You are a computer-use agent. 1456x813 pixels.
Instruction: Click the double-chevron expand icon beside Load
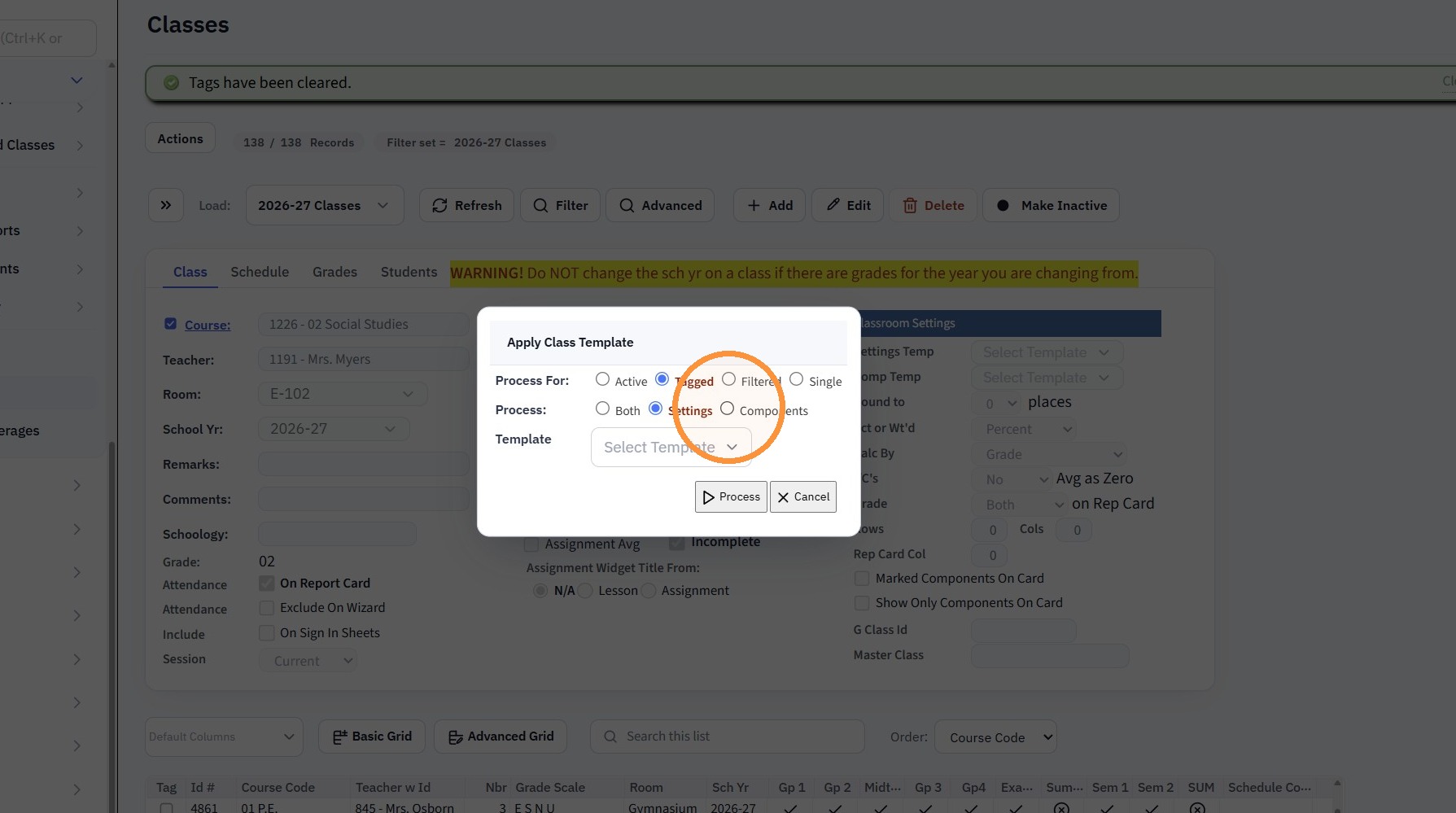point(166,205)
